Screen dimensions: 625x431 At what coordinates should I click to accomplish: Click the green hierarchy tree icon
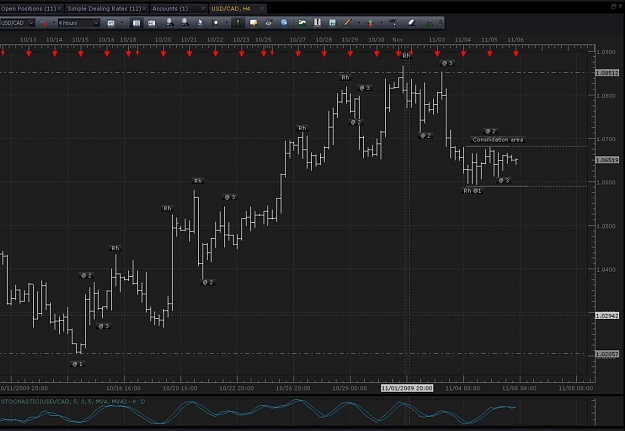(x=429, y=23)
